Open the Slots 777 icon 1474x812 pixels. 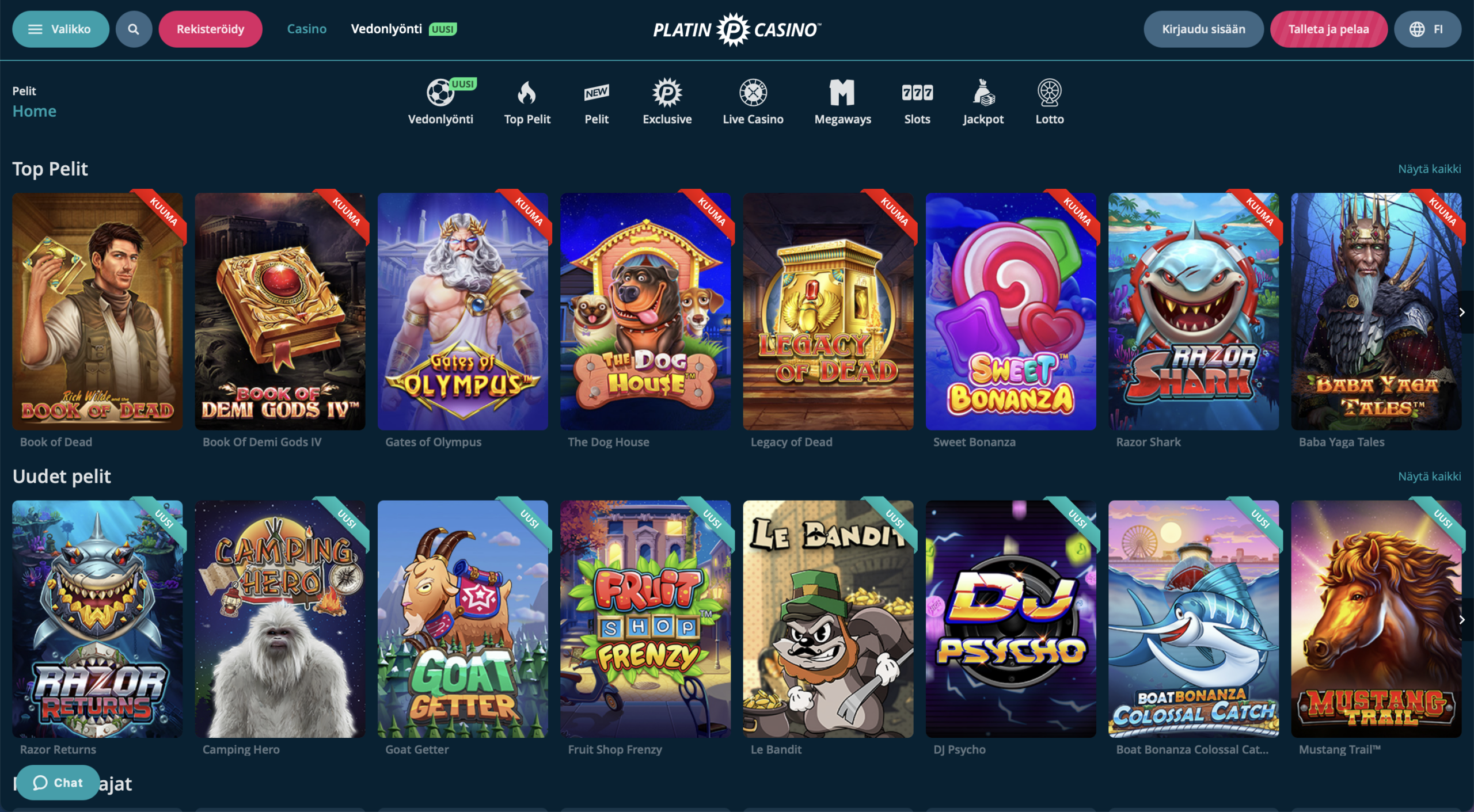click(x=917, y=93)
